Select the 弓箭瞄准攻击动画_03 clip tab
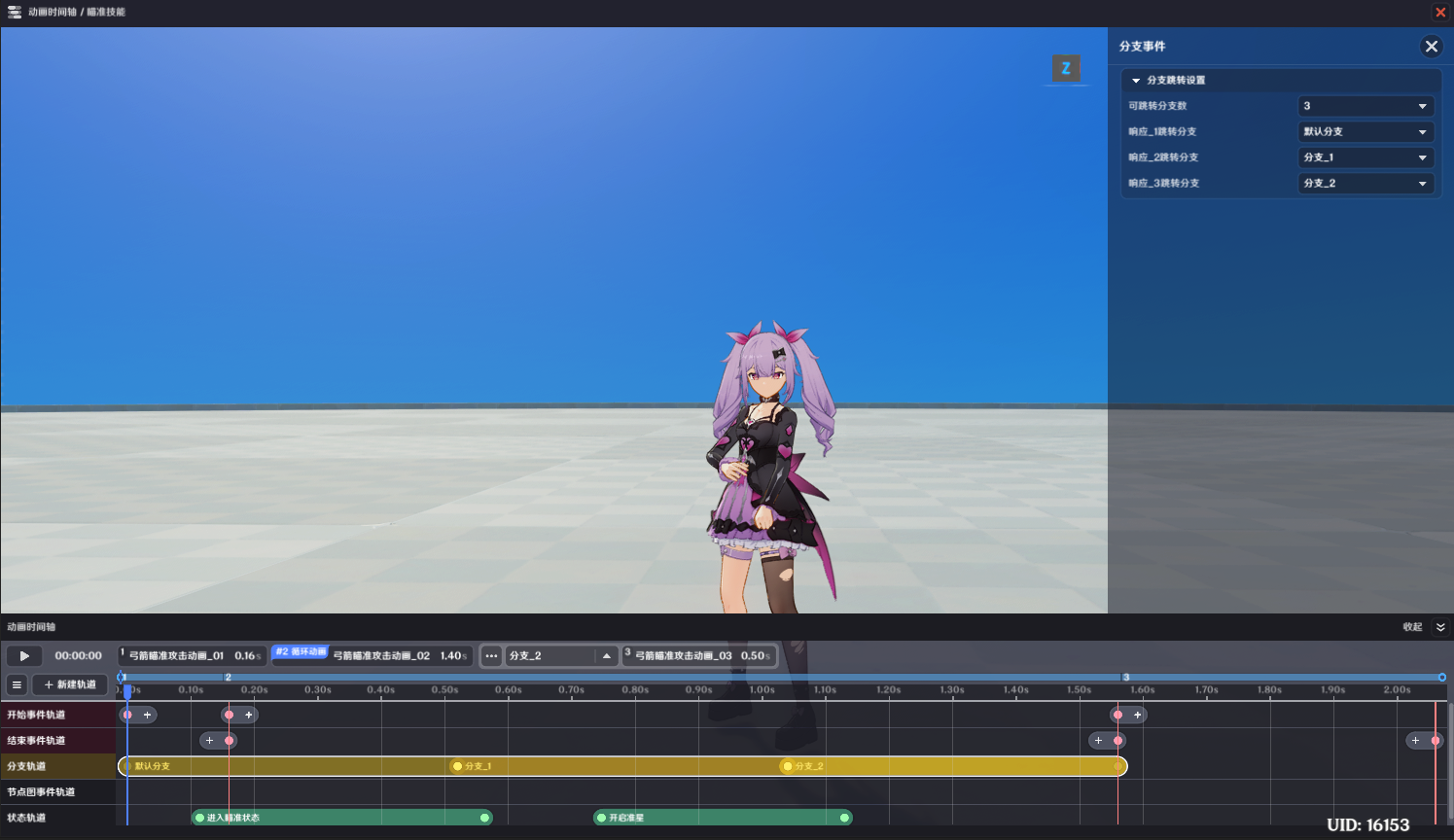 (699, 655)
